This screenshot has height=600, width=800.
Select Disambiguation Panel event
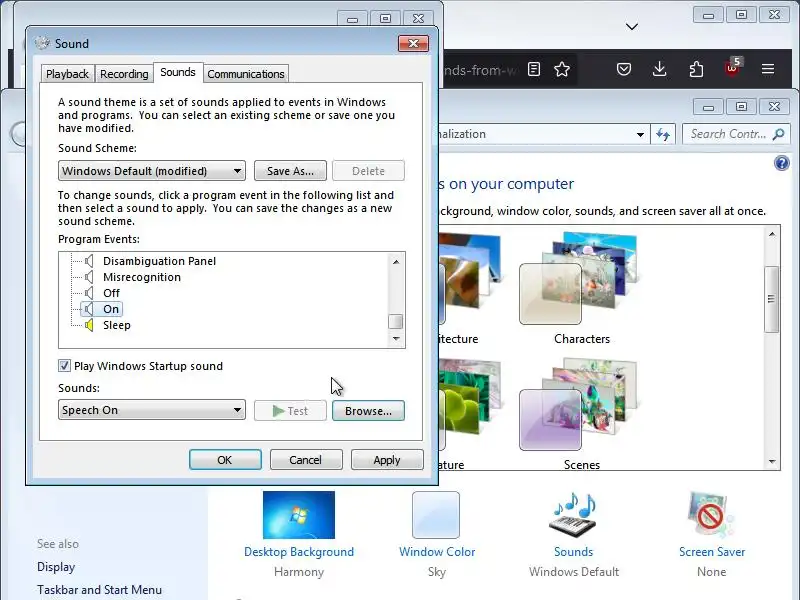click(159, 261)
